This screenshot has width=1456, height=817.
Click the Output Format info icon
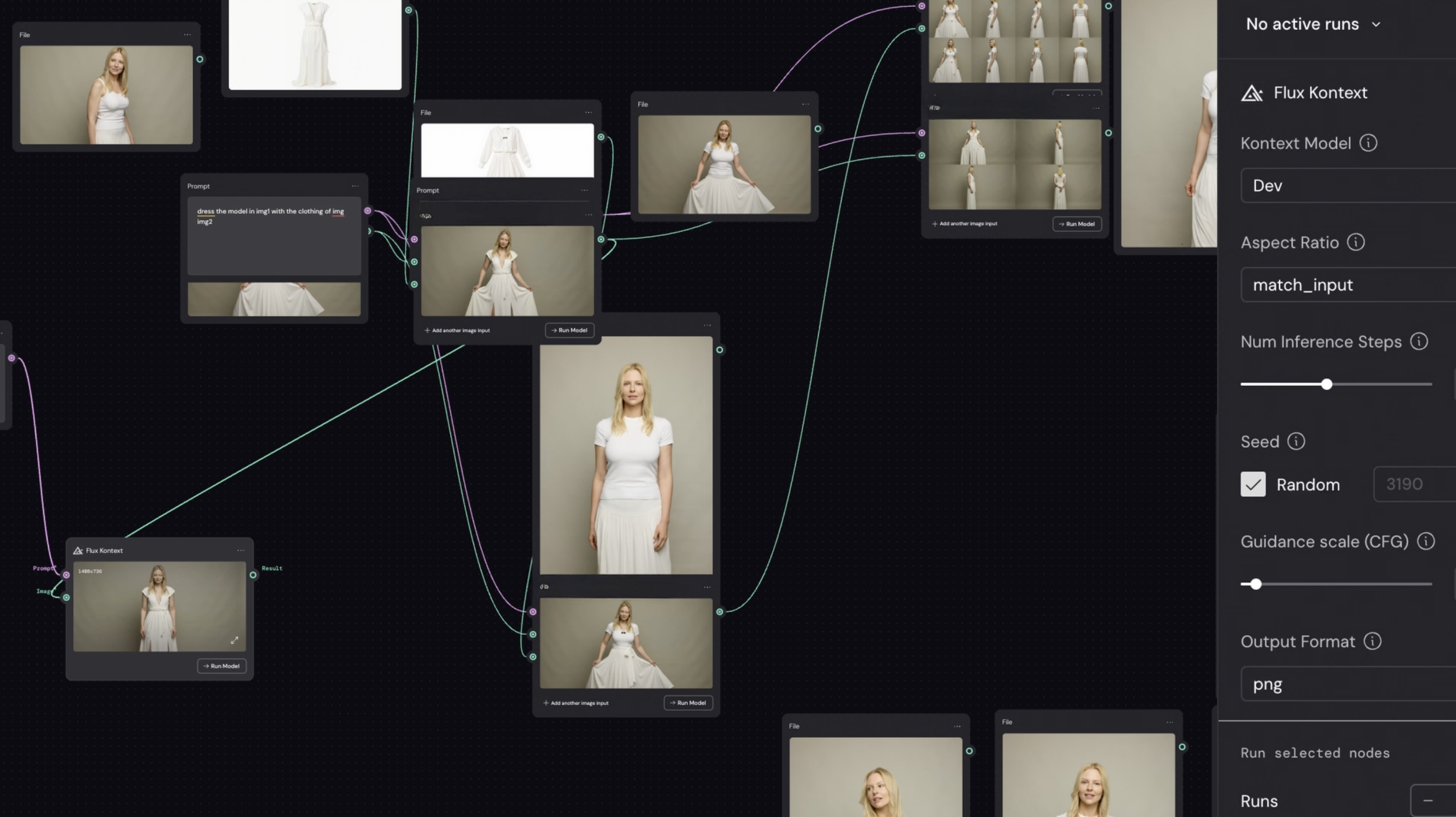pyautogui.click(x=1372, y=641)
